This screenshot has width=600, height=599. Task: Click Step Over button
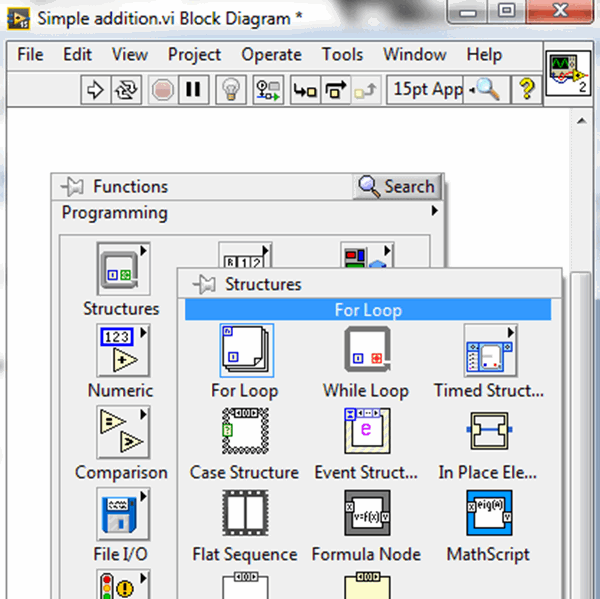[x=336, y=90]
